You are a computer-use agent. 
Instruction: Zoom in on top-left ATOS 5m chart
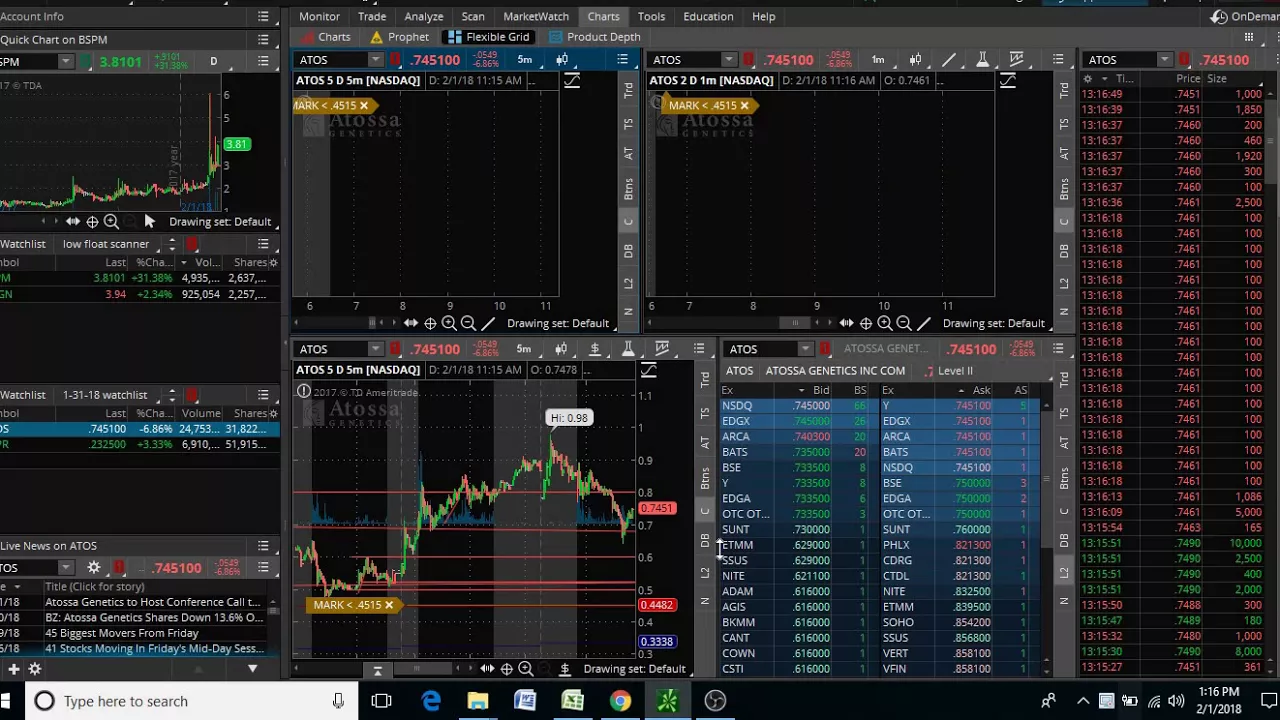point(449,323)
